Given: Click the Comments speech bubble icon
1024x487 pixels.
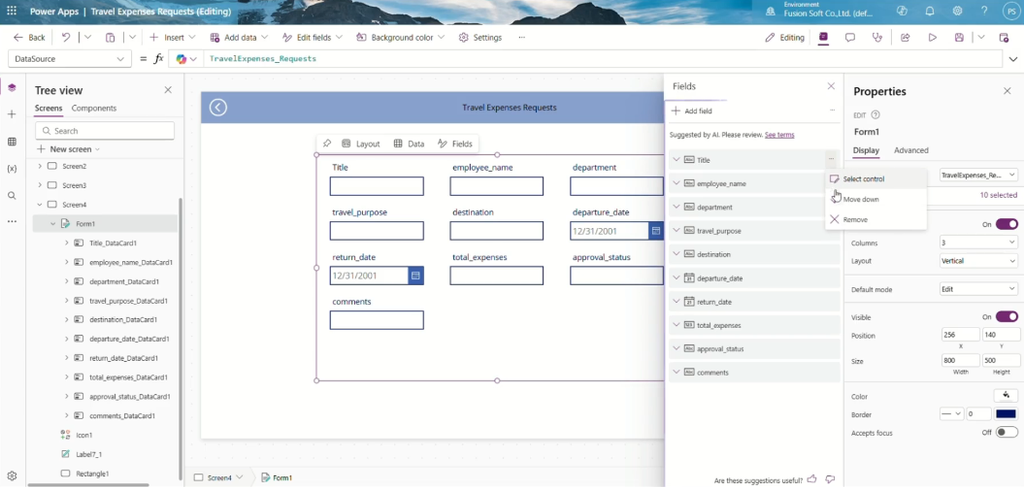Looking at the screenshot, I should click(x=850, y=38).
